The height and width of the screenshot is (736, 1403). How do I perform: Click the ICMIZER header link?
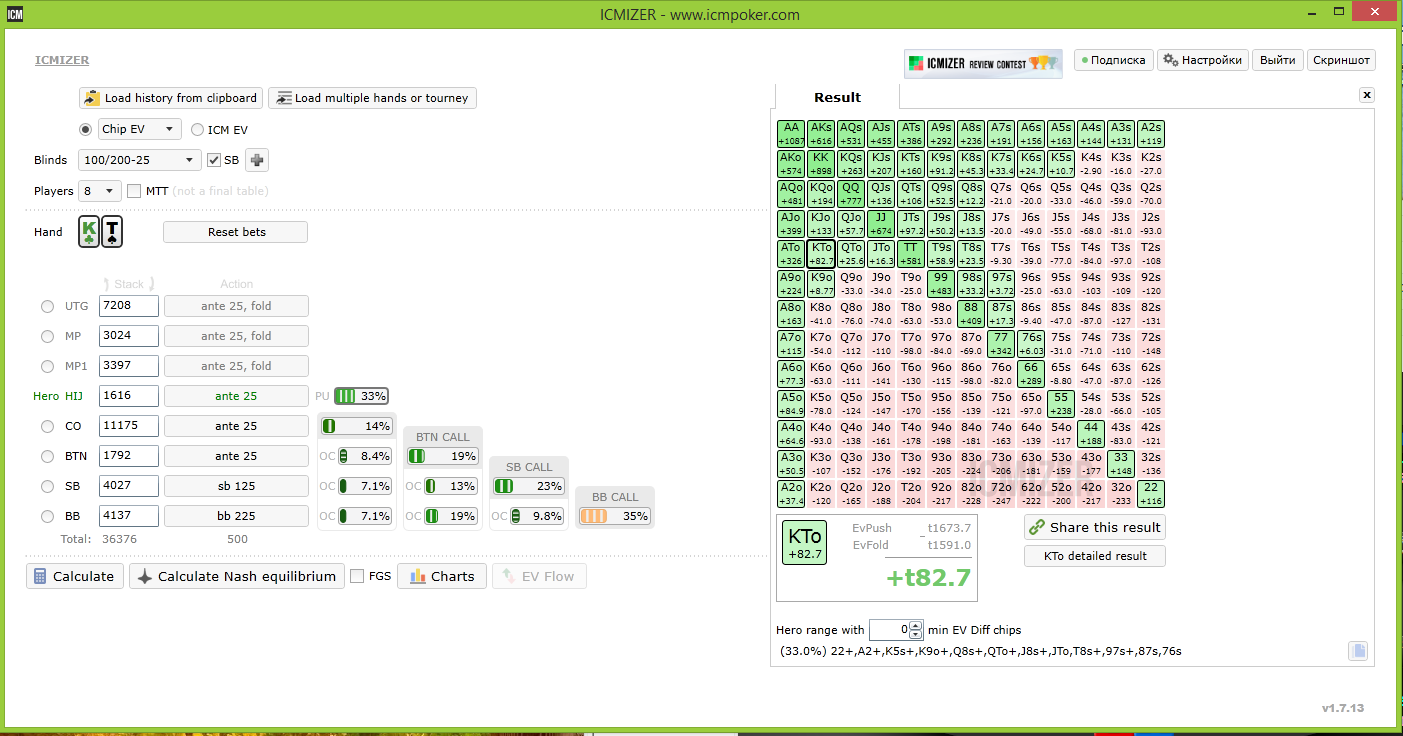click(62, 60)
